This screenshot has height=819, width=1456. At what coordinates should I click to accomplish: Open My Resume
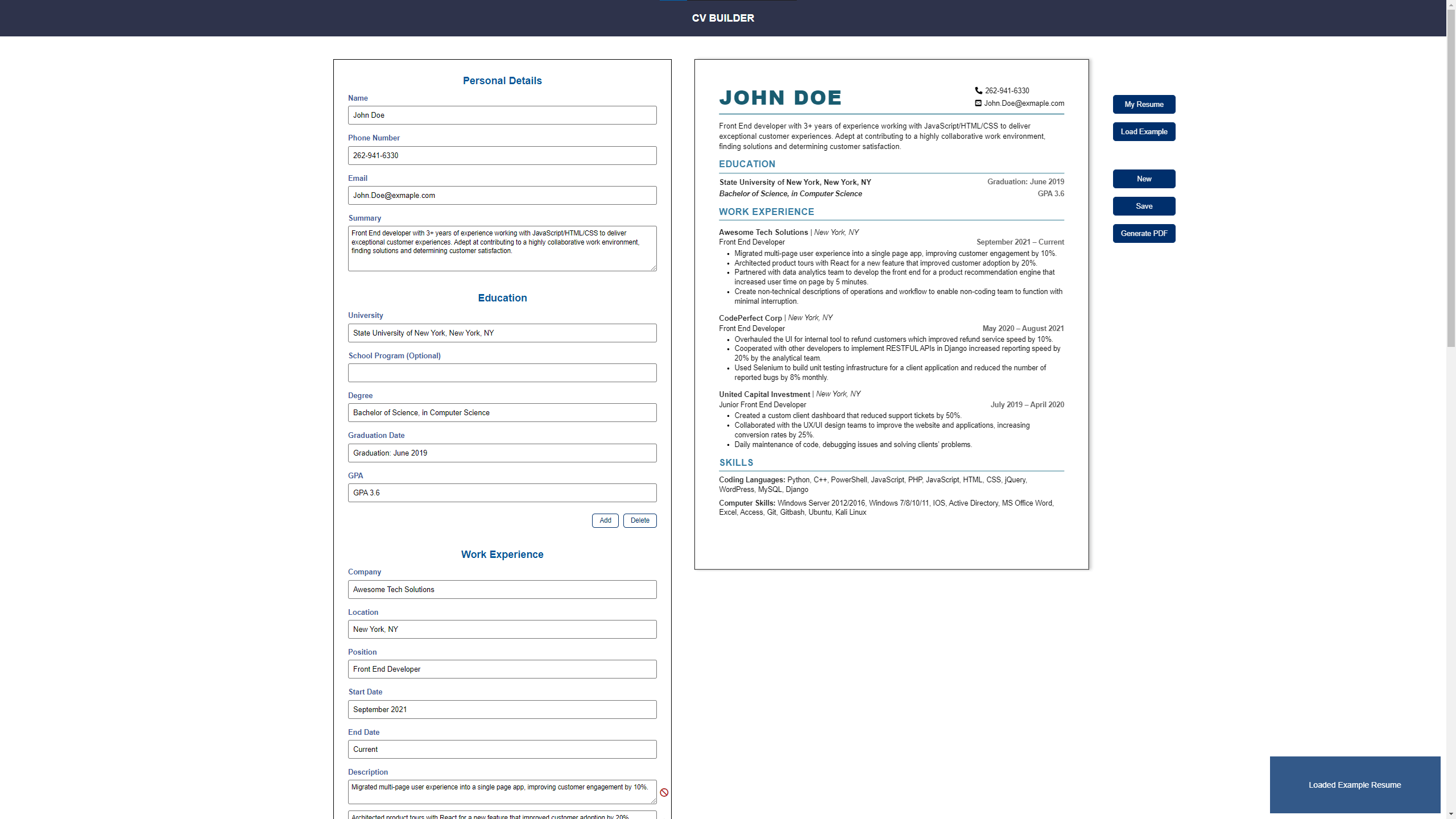click(x=1144, y=104)
